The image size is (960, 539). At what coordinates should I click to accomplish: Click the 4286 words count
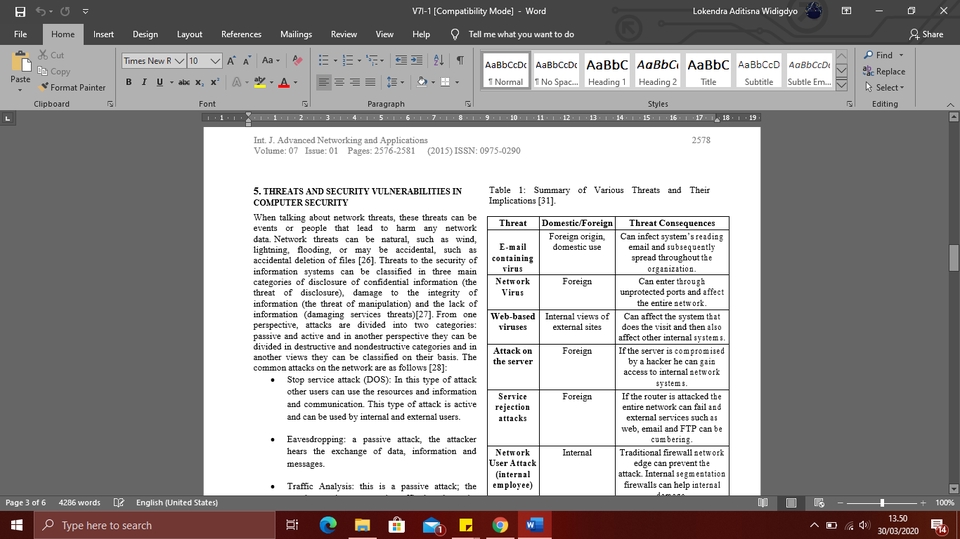[80, 502]
